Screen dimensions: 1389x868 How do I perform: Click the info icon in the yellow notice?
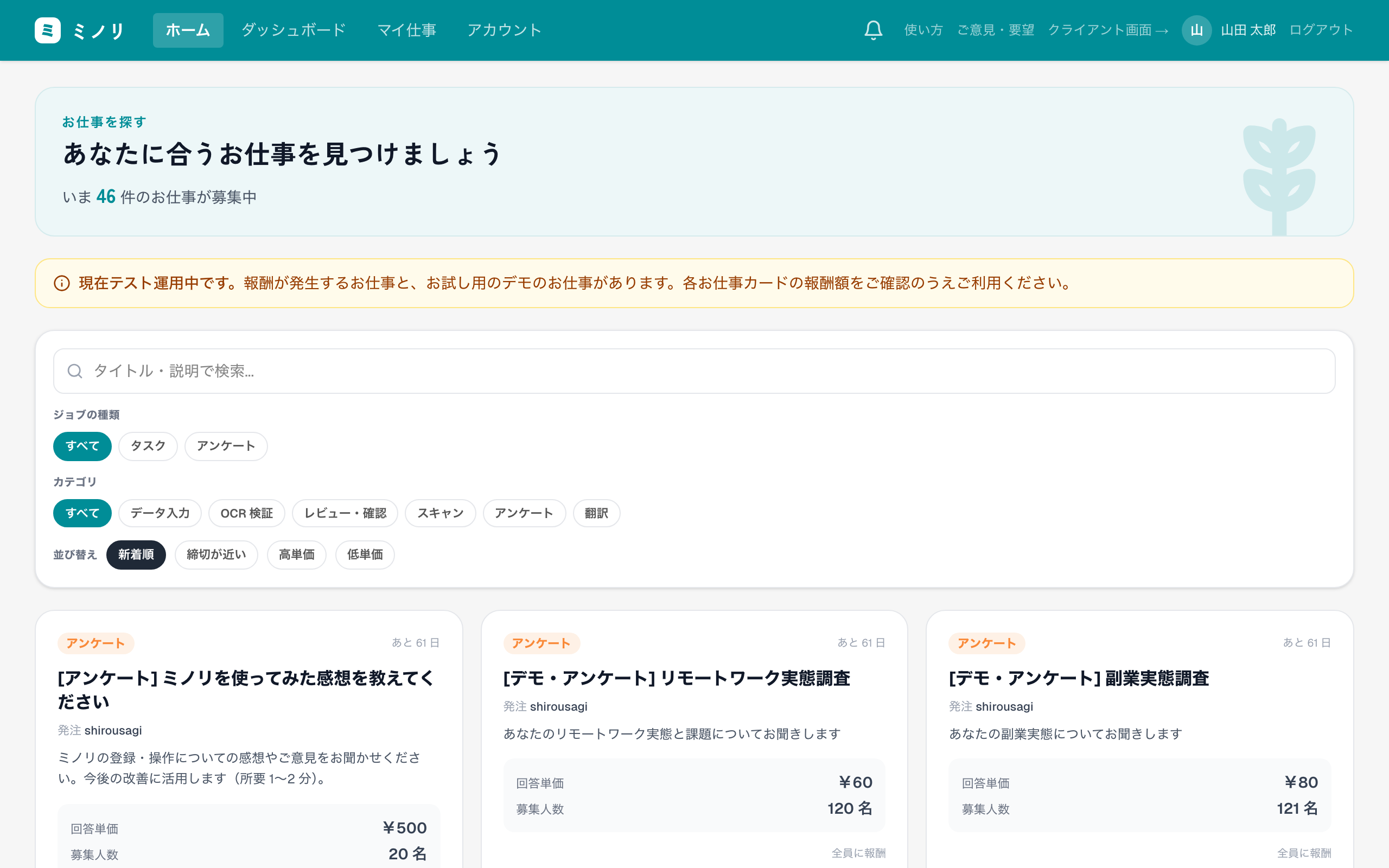click(61, 283)
